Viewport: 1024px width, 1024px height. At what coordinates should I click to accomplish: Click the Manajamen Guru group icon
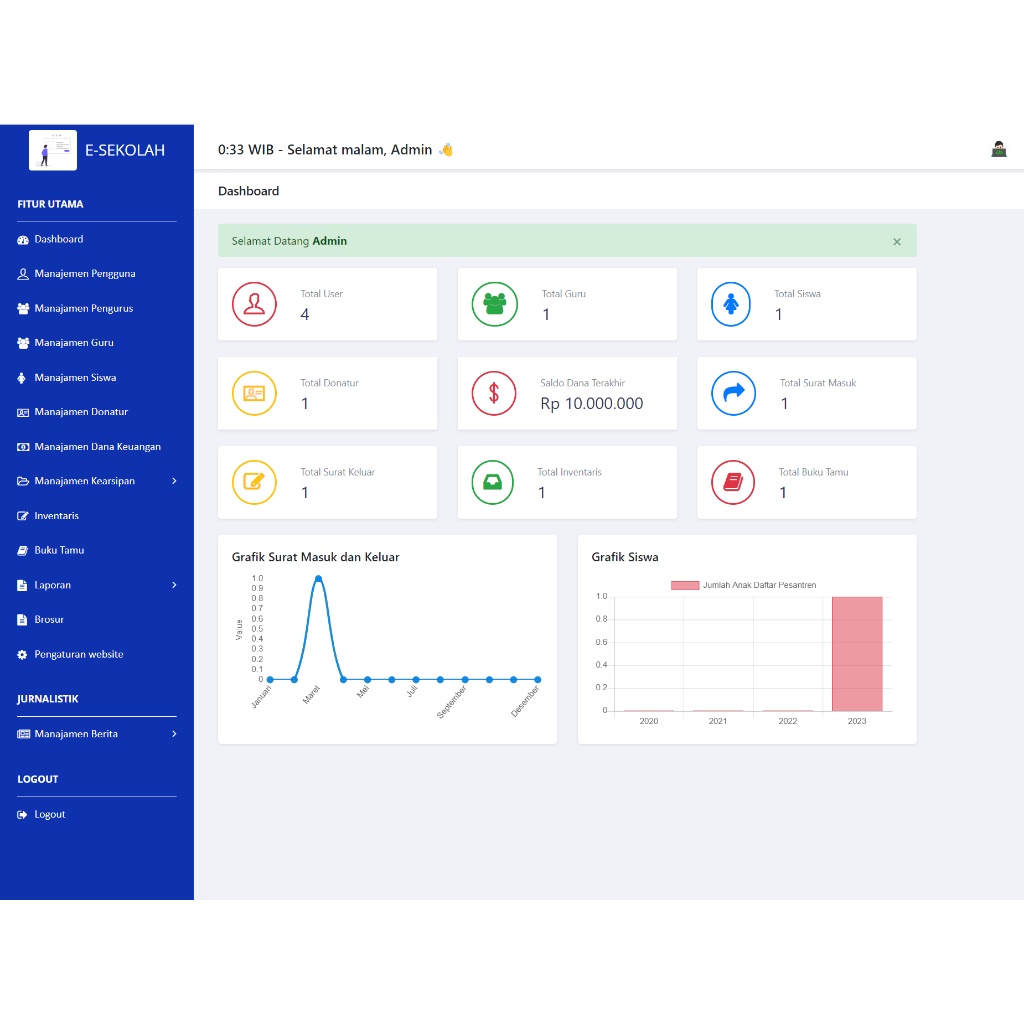click(x=23, y=344)
